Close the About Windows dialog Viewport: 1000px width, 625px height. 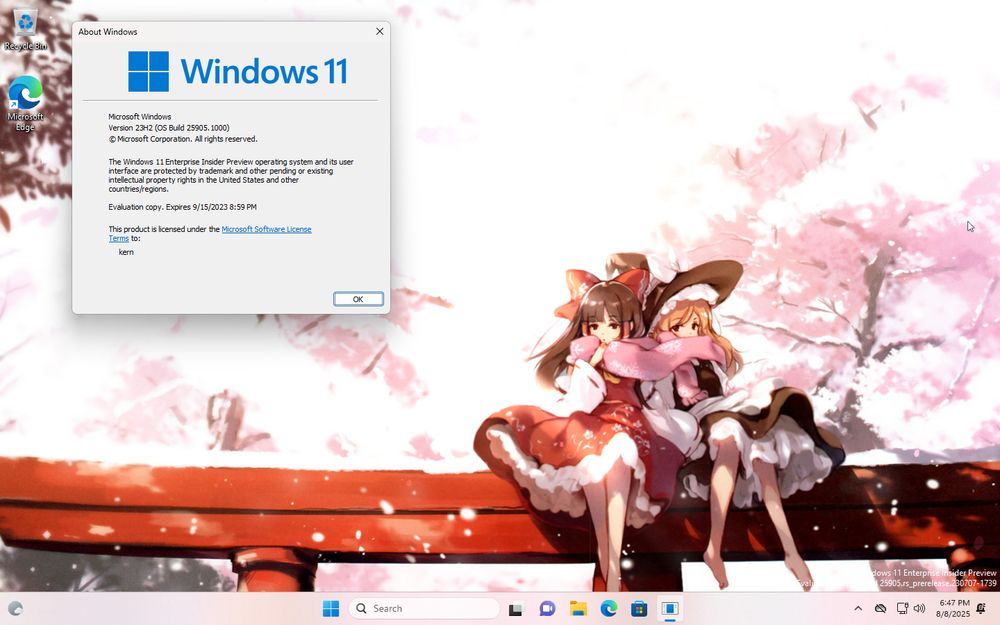tap(379, 31)
